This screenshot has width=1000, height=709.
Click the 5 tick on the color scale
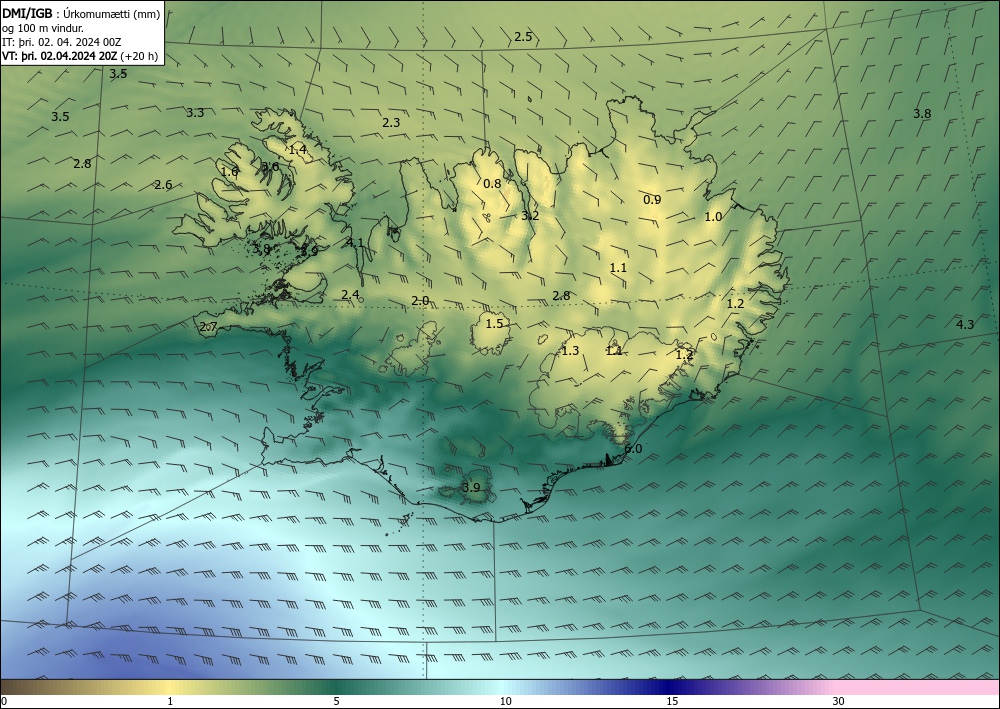[336, 701]
